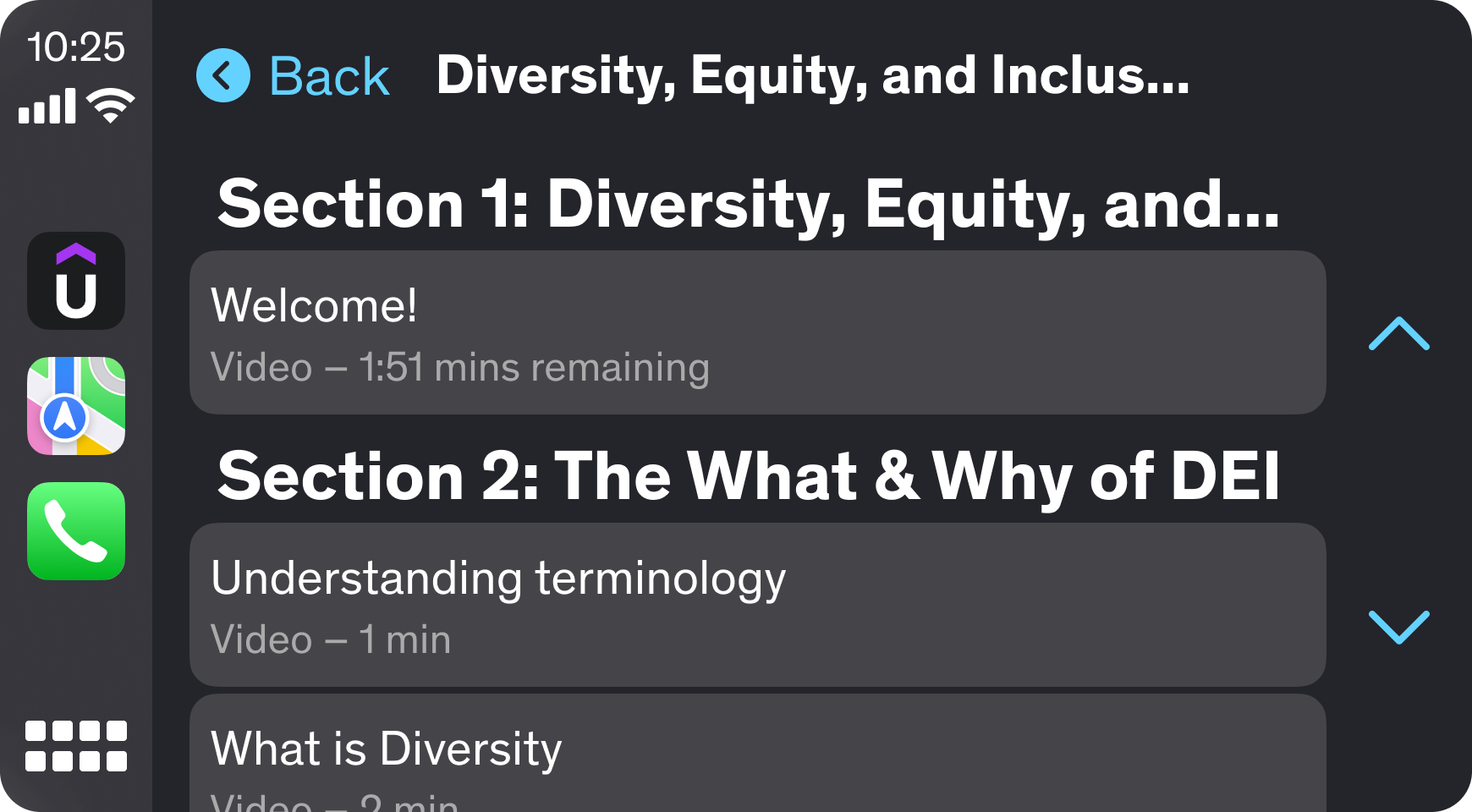Tap the truncated course title at top
The width and height of the screenshot is (1472, 812).
(x=812, y=76)
